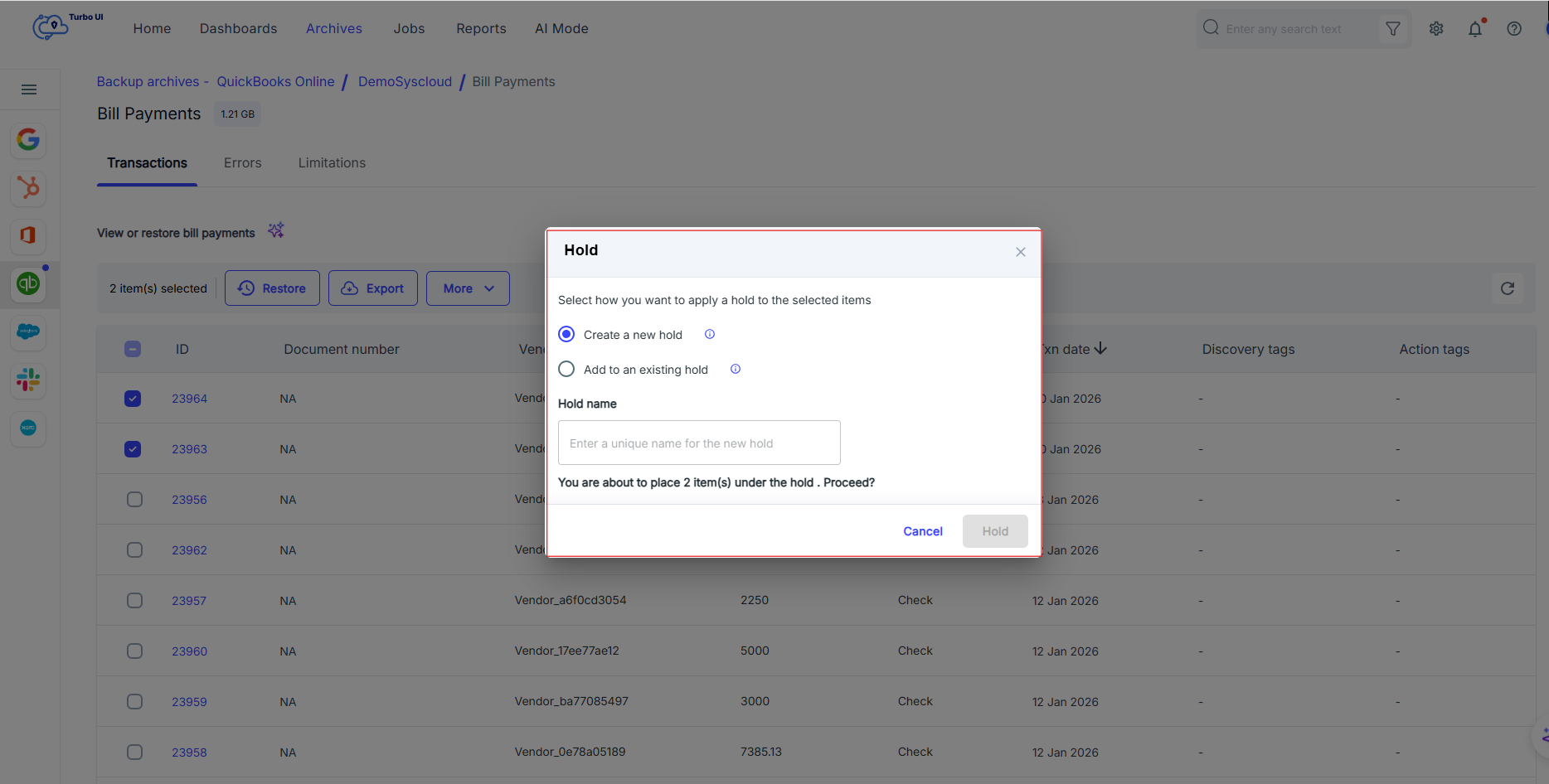Open DemoSyscloud breadcrumb link
This screenshot has height=784, width=1549.
[405, 81]
